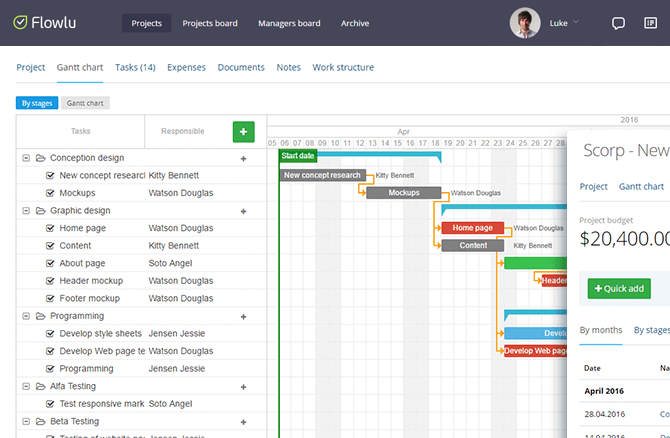Click the Graphic design folder icon

[x=41, y=211]
